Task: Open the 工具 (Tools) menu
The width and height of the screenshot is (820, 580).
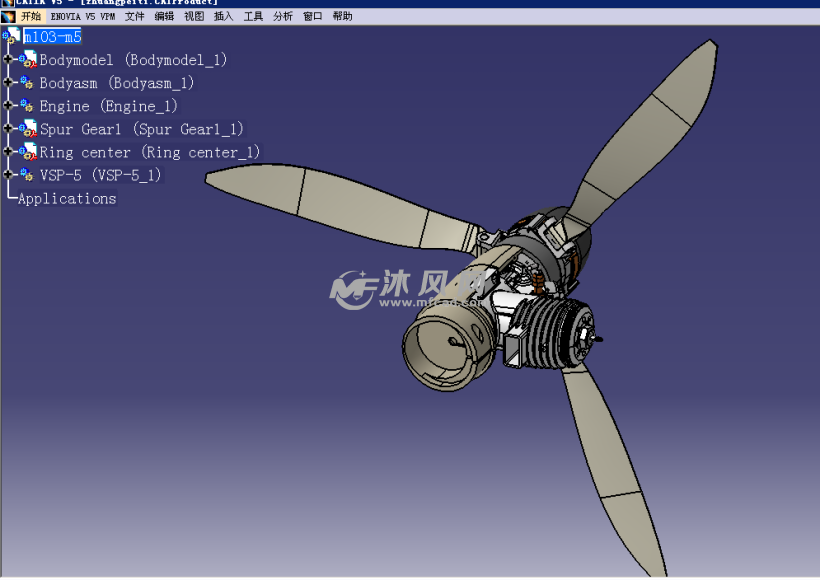Action: pos(253,17)
